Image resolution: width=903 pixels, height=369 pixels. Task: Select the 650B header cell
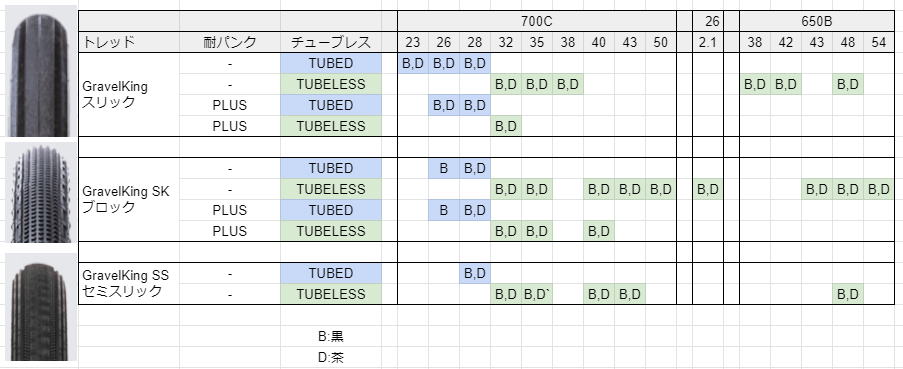pyautogui.click(x=817, y=21)
